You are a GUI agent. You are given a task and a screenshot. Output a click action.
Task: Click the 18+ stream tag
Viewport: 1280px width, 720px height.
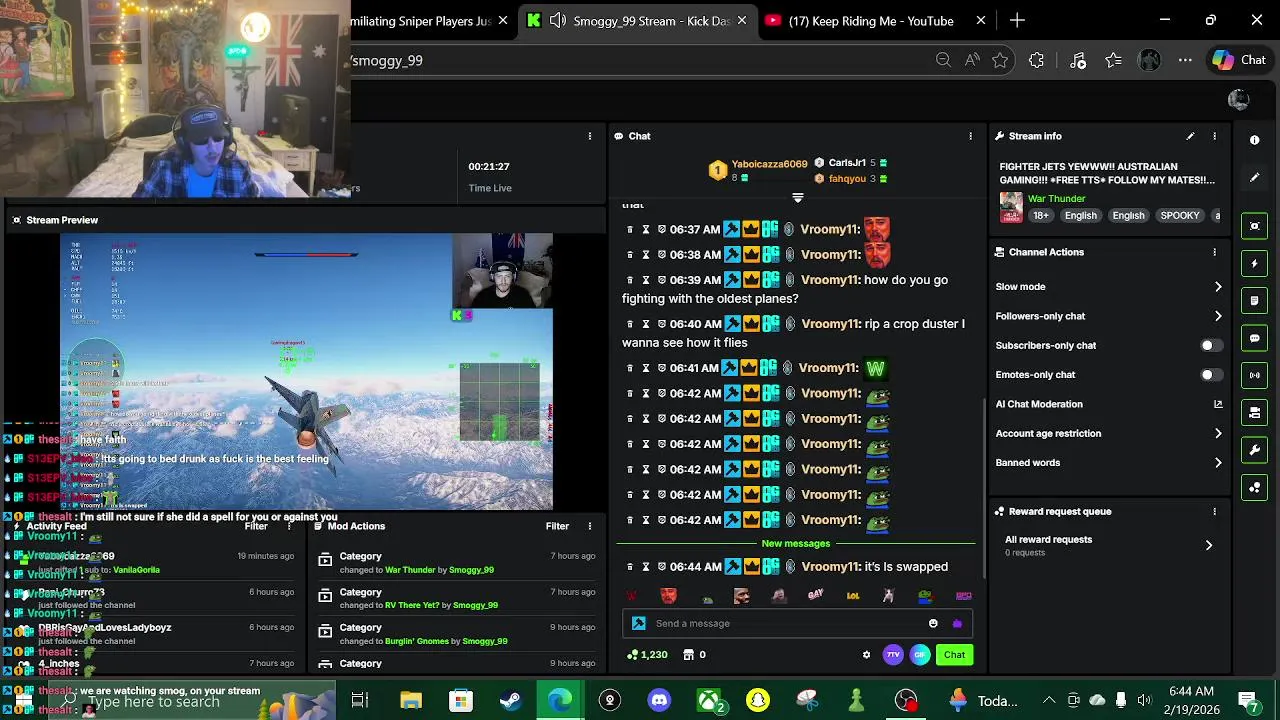coord(1040,216)
